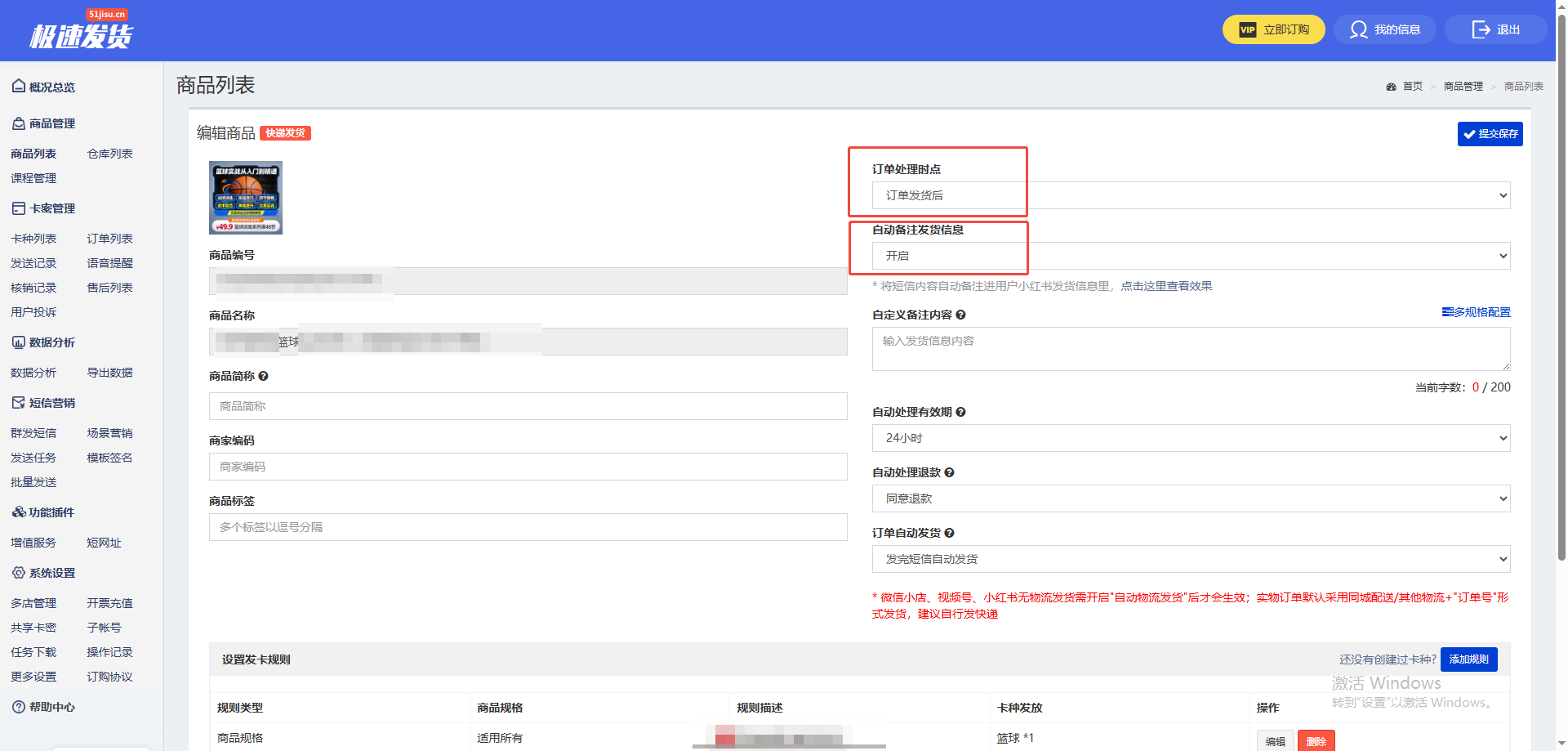This screenshot has height=751, width=1568.
Task: Click help icon beside 订单自动发货
Action: click(x=949, y=533)
